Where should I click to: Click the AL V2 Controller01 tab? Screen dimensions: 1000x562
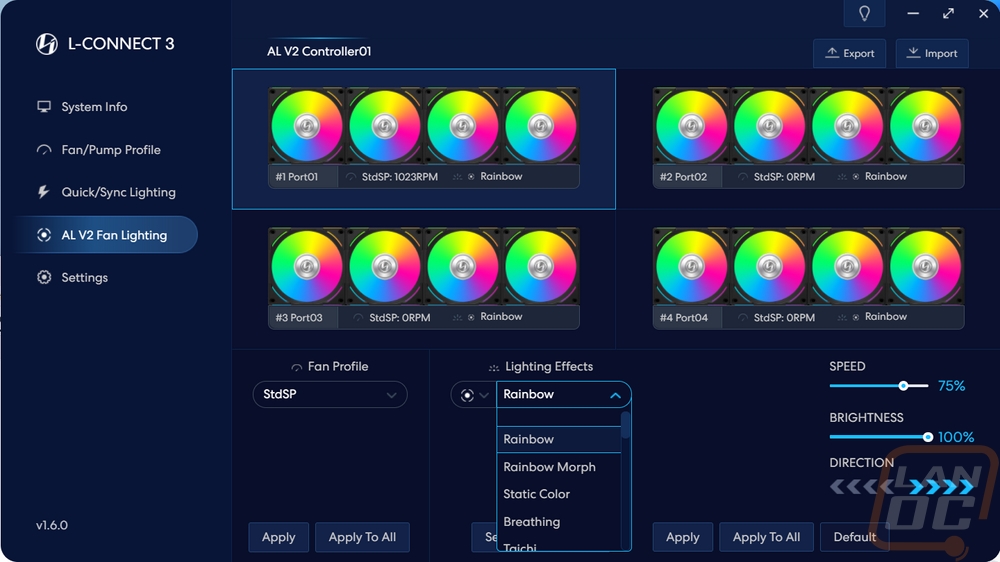pyautogui.click(x=319, y=52)
